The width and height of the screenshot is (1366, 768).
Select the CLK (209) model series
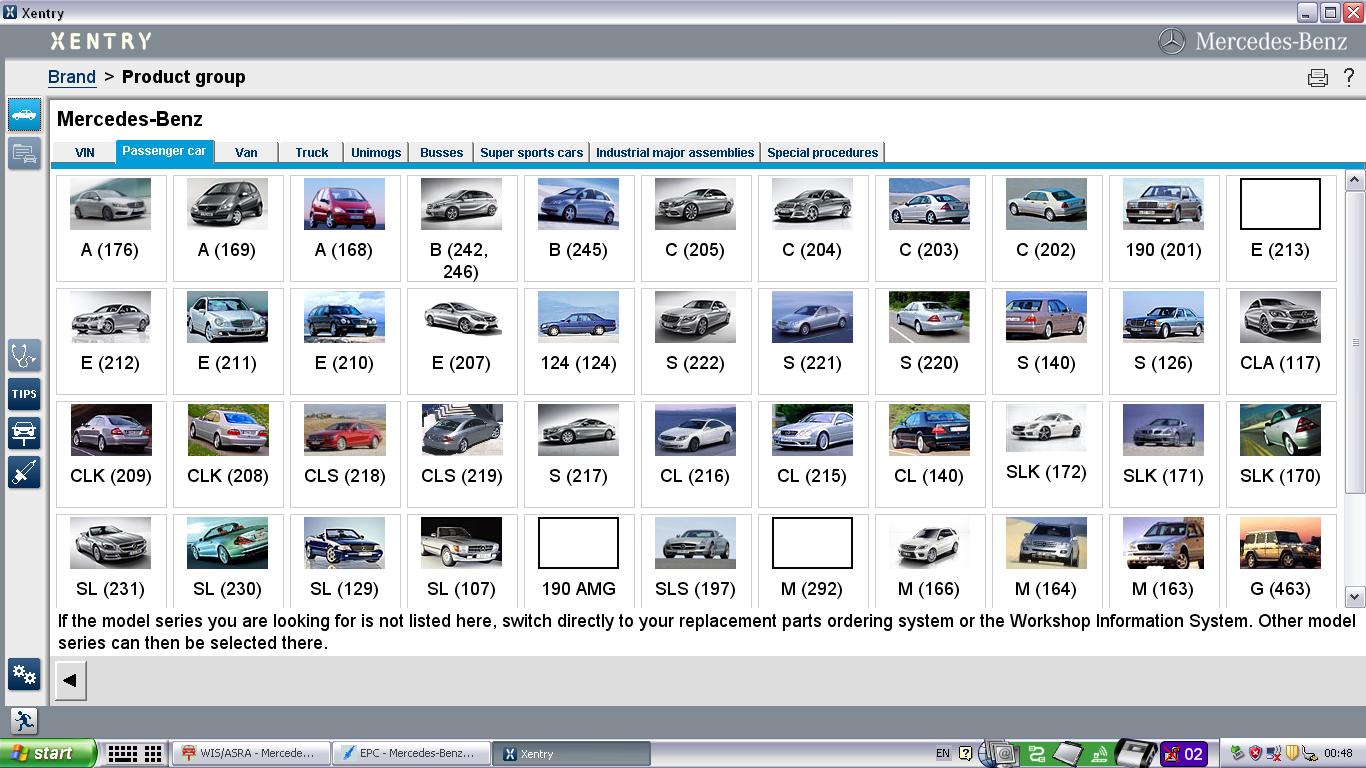point(110,454)
